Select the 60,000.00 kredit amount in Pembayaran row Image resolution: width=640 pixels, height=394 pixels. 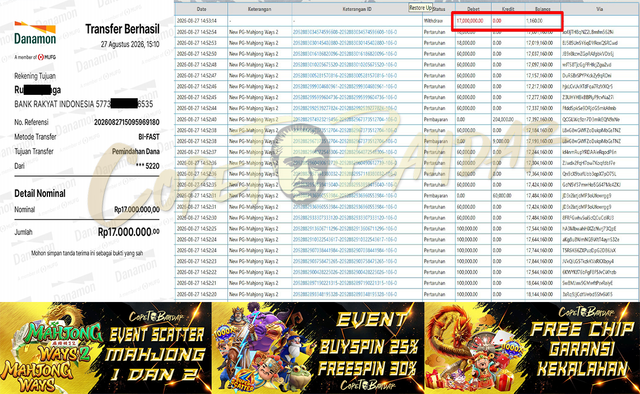(x=502, y=196)
